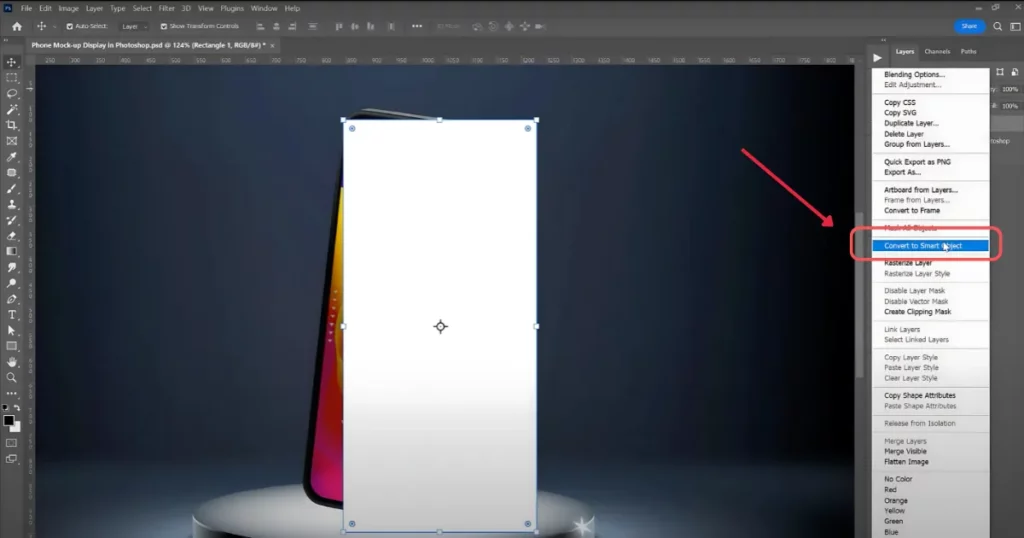Select the Zoom tool
Image resolution: width=1024 pixels, height=538 pixels.
12,377
